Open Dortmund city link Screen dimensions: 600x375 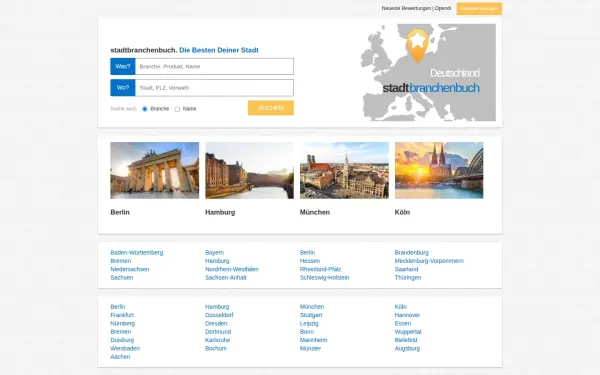pos(218,332)
